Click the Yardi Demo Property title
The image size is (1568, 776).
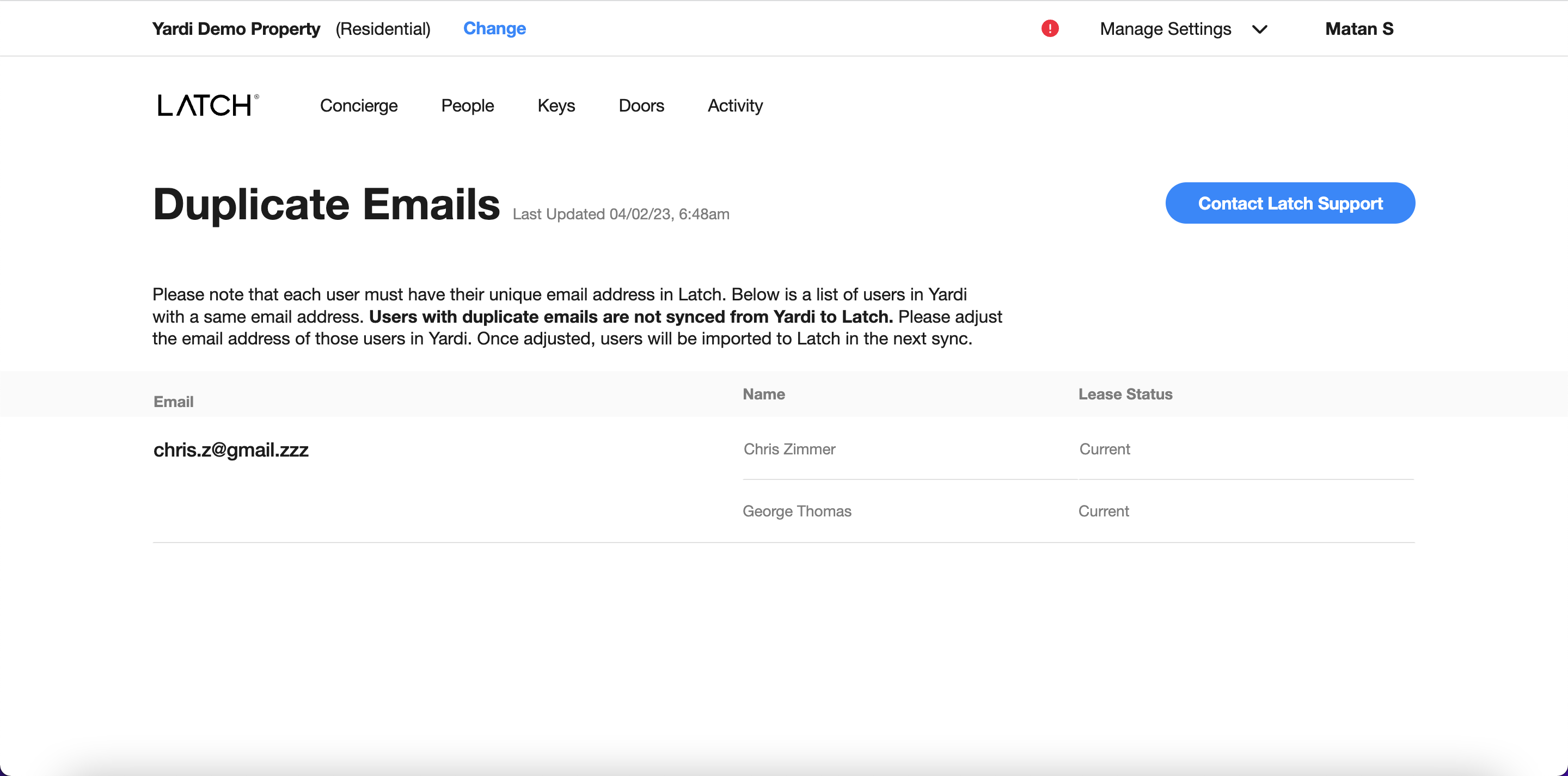(236, 29)
